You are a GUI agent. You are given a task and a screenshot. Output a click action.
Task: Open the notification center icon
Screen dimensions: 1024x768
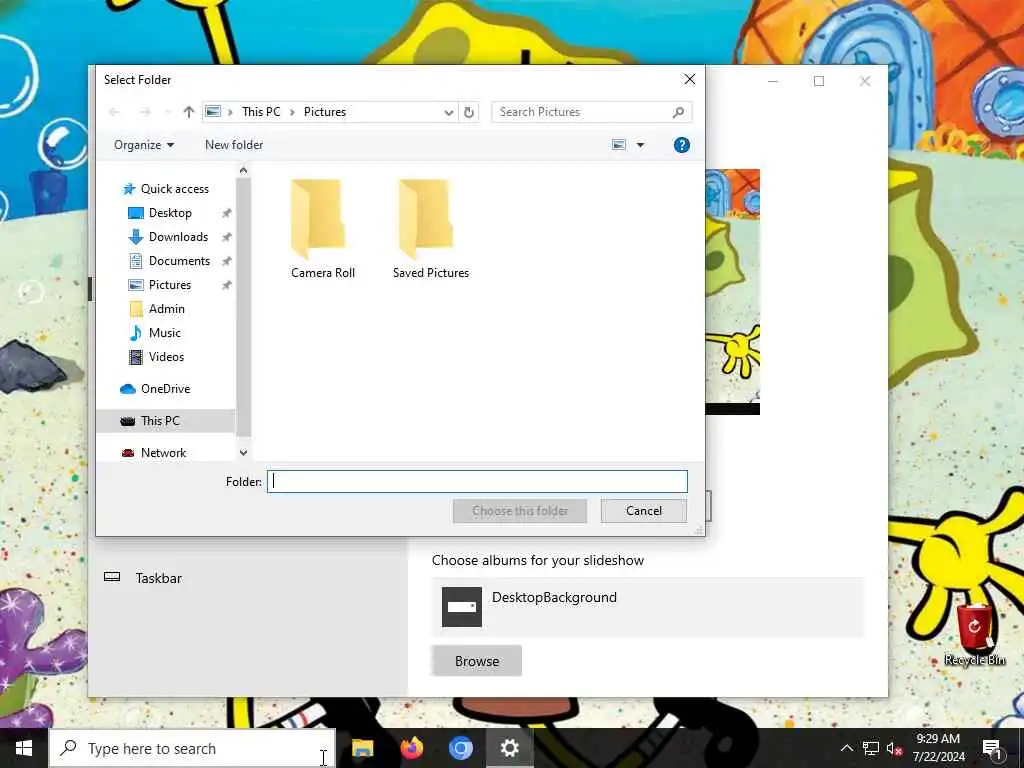992,748
